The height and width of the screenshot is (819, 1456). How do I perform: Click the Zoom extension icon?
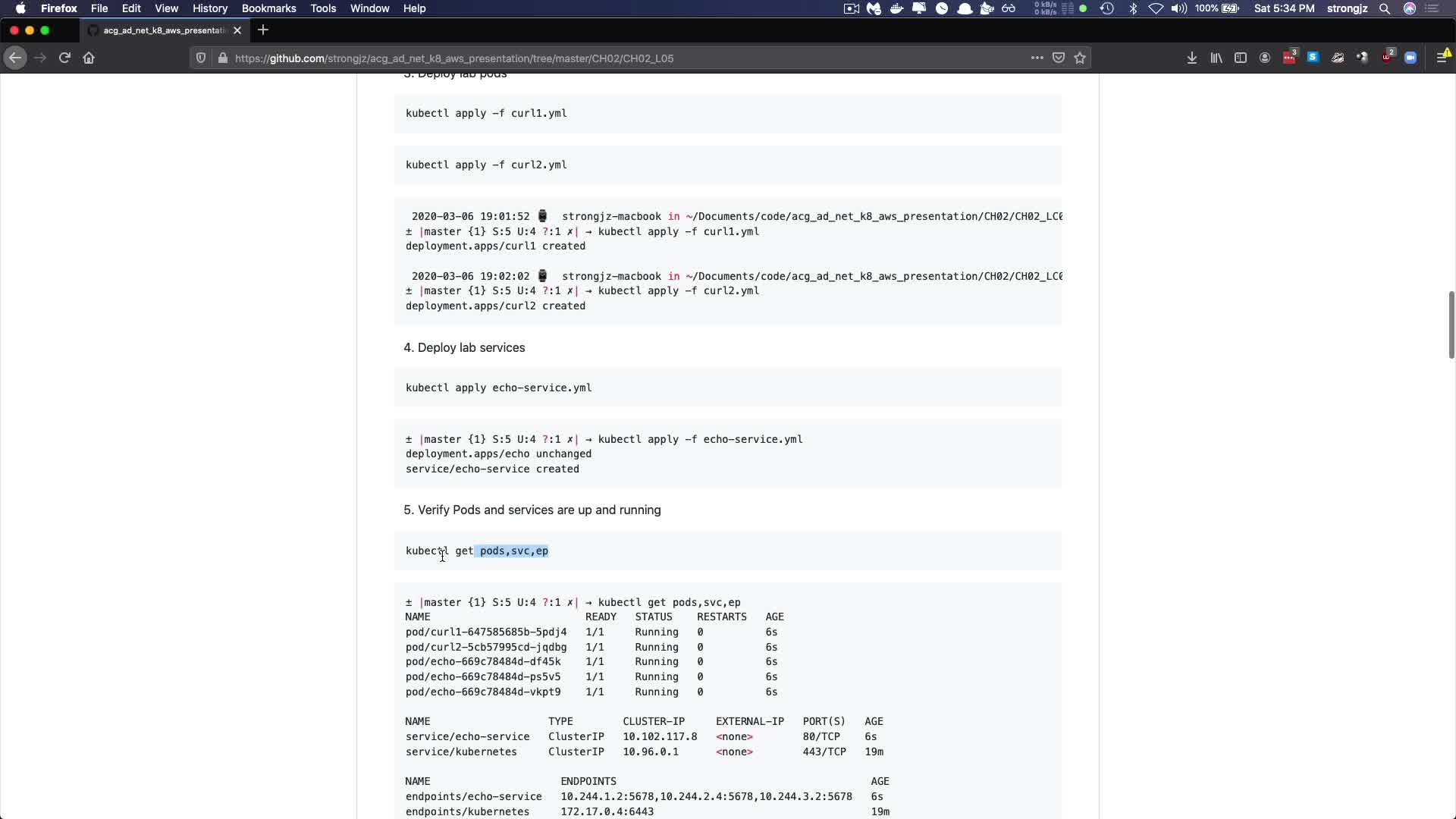click(1410, 58)
